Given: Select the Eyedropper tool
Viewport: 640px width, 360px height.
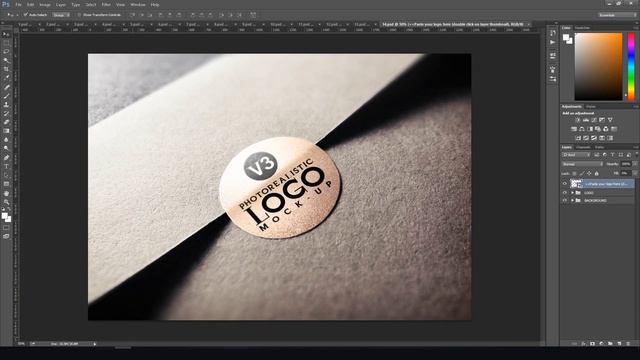Looking at the screenshot, I should tap(6, 78).
